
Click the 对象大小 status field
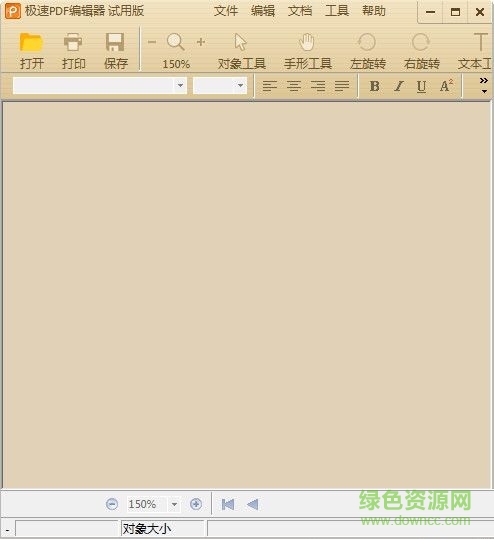coord(162,529)
